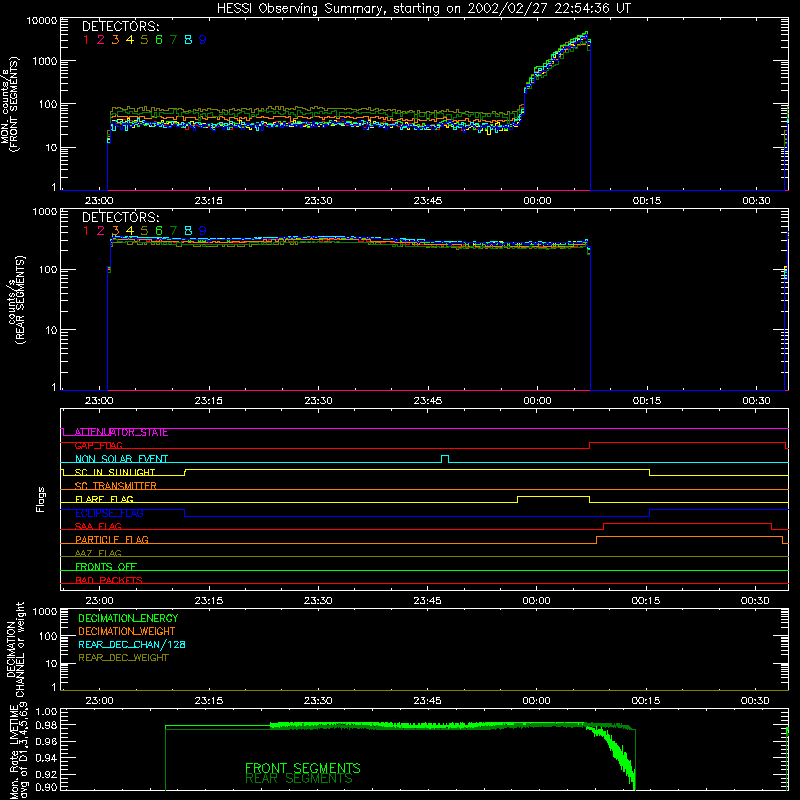Screen dimensions: 800x800
Task: Pick detector 3 in the rear segments legend
Action: pyautogui.click(x=115, y=231)
